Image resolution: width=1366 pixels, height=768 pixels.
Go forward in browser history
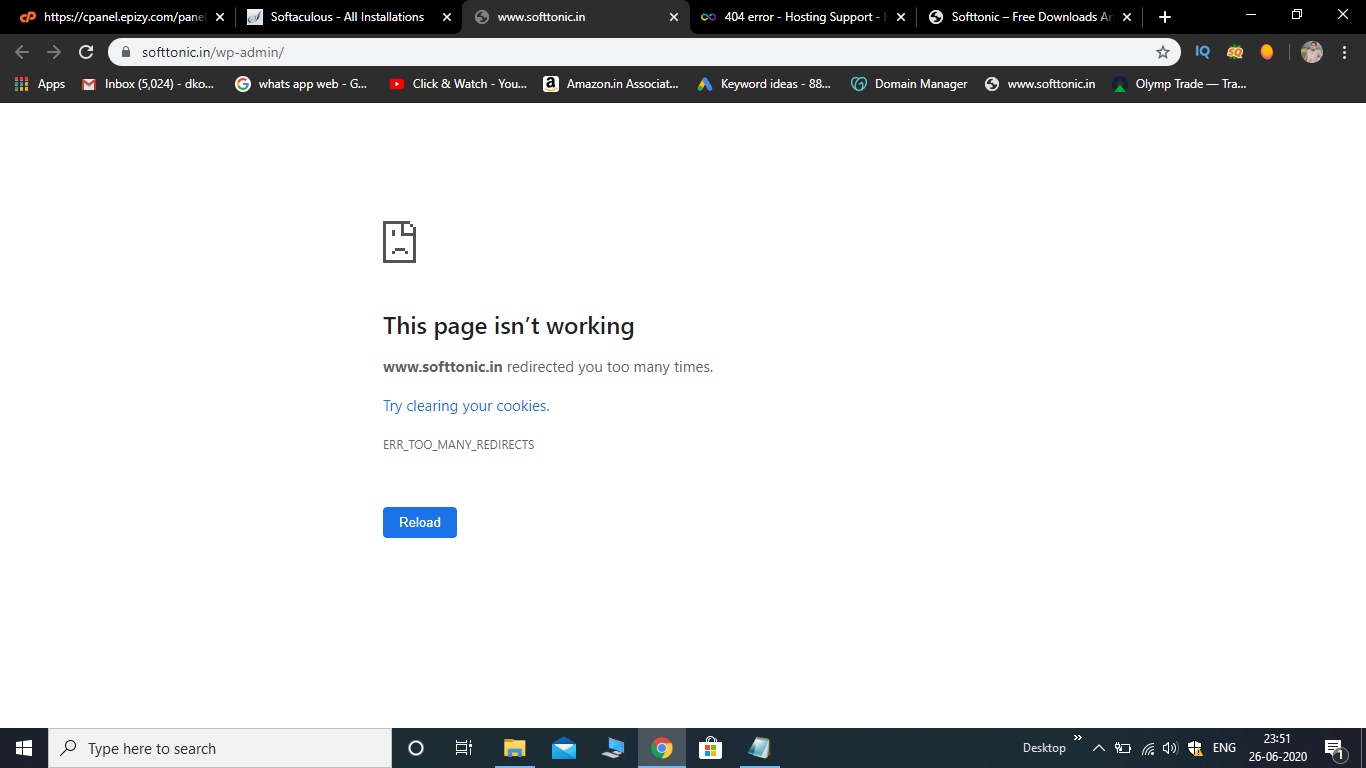pyautogui.click(x=54, y=52)
